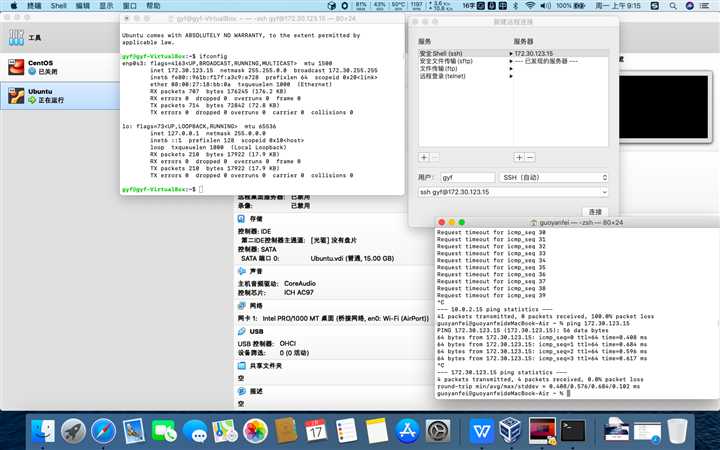
Task: Open Messages from the Dock
Action: 195,432
